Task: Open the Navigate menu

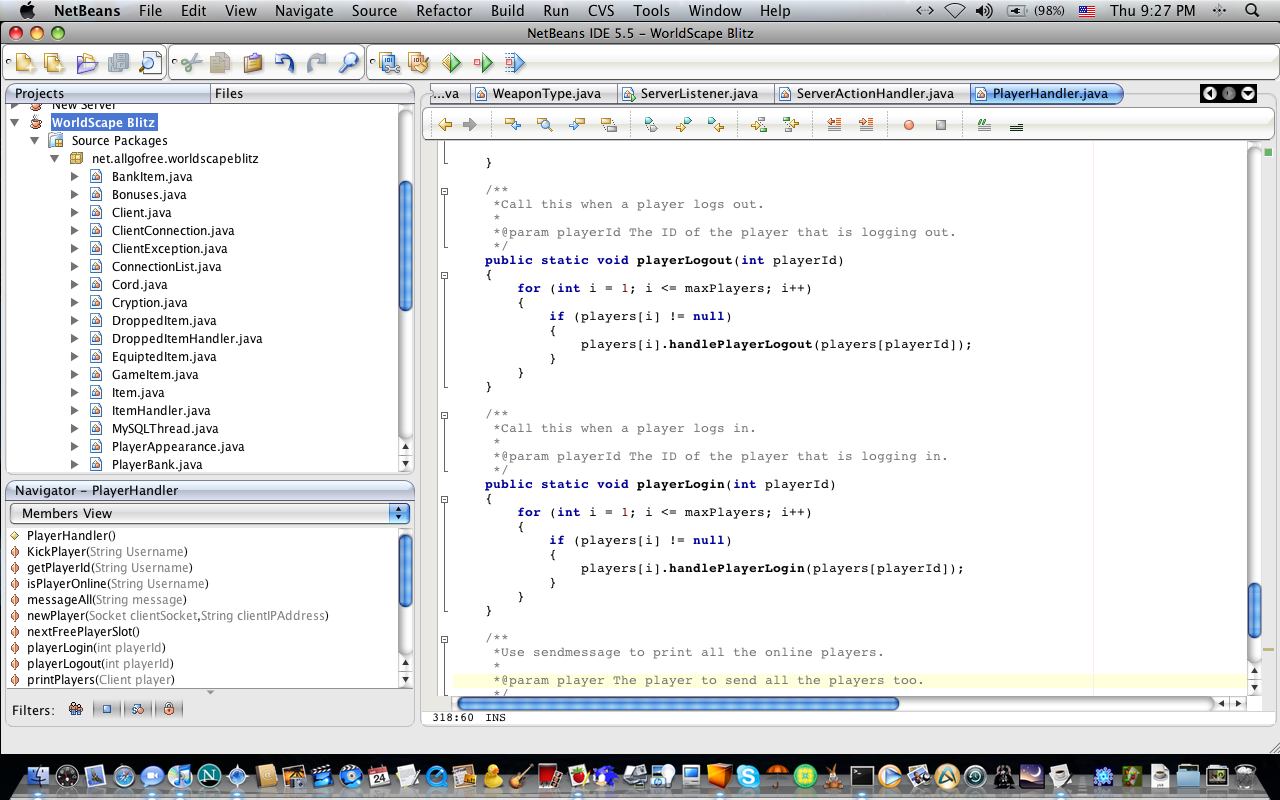Action: (x=304, y=11)
